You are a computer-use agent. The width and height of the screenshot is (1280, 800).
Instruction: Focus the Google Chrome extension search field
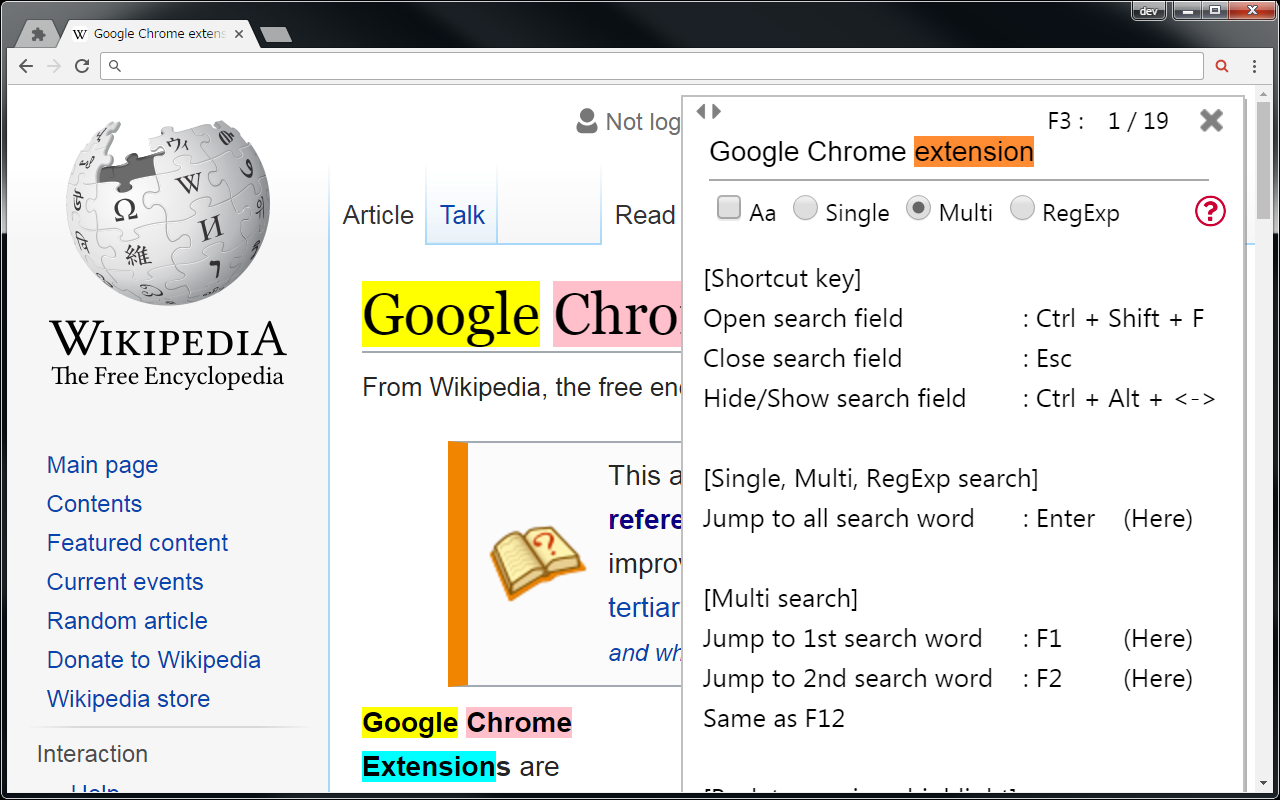(x=958, y=153)
